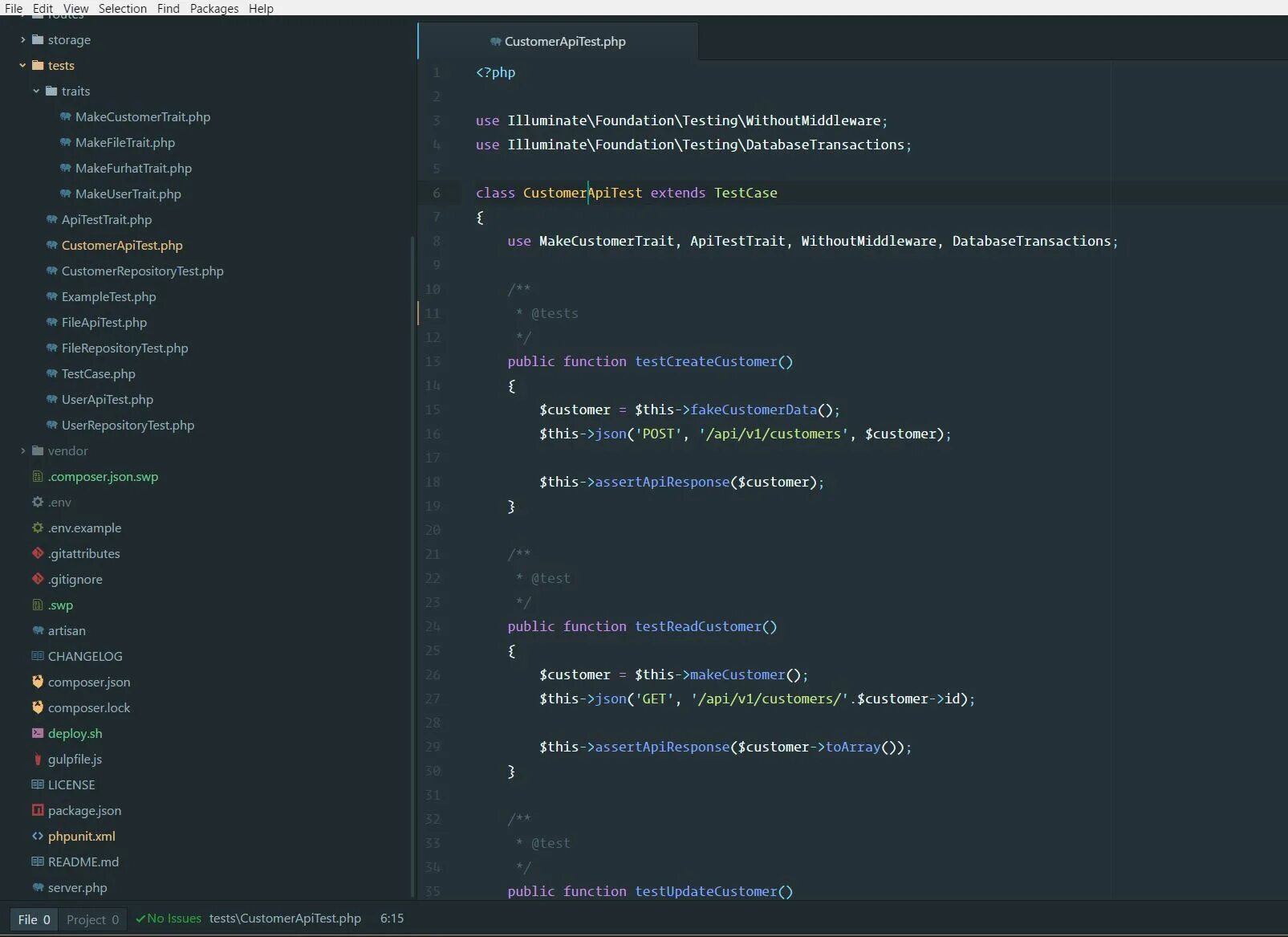Open the .swp file
Image resolution: width=1288 pixels, height=937 pixels.
[60, 605]
